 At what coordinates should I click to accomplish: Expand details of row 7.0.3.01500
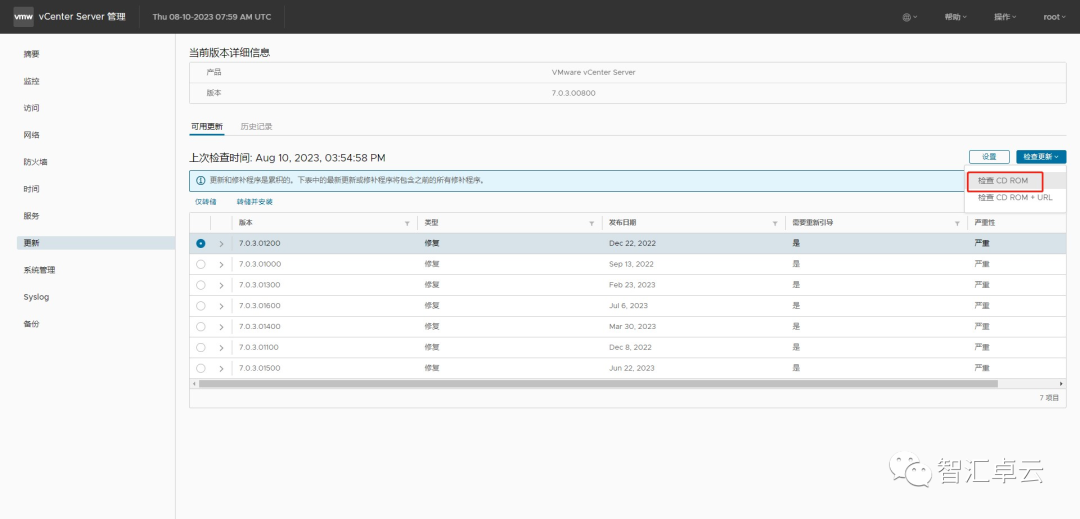pyautogui.click(x=221, y=368)
